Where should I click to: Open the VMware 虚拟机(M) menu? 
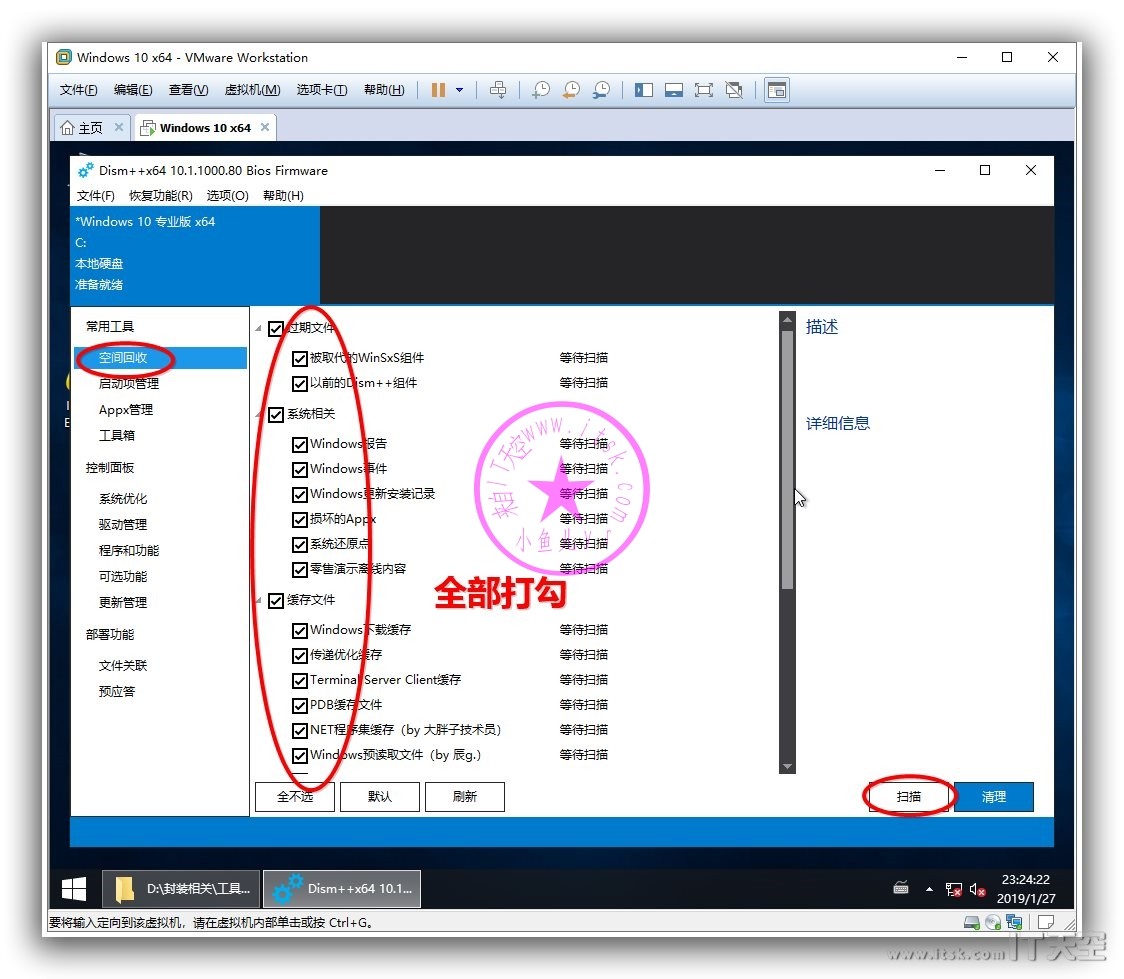pyautogui.click(x=252, y=90)
